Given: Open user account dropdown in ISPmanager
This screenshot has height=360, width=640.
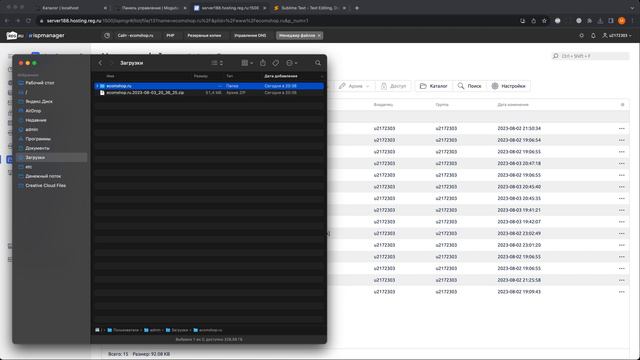Looking at the screenshot, I should coord(617,36).
